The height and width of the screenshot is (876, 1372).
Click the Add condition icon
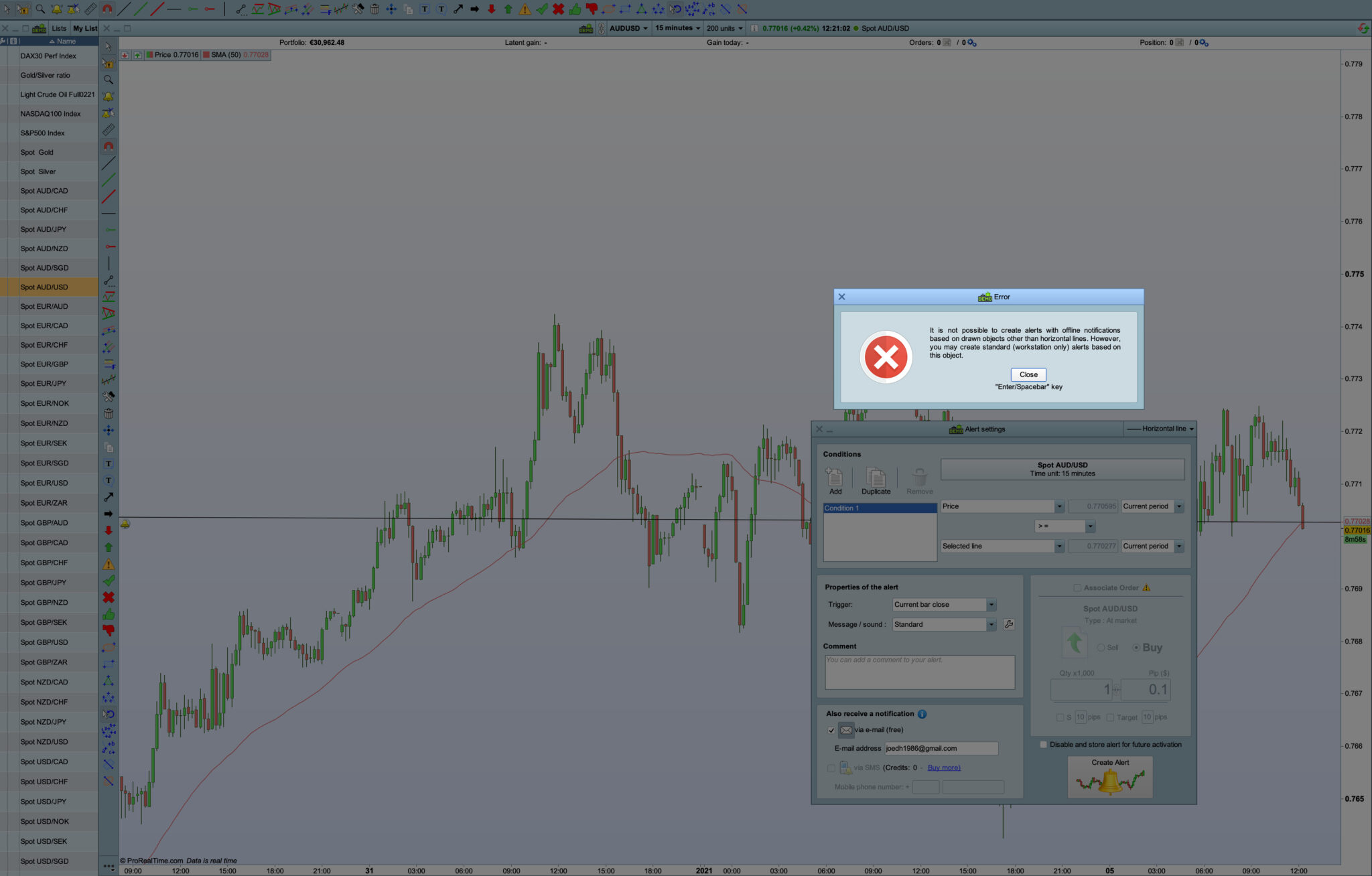click(835, 478)
